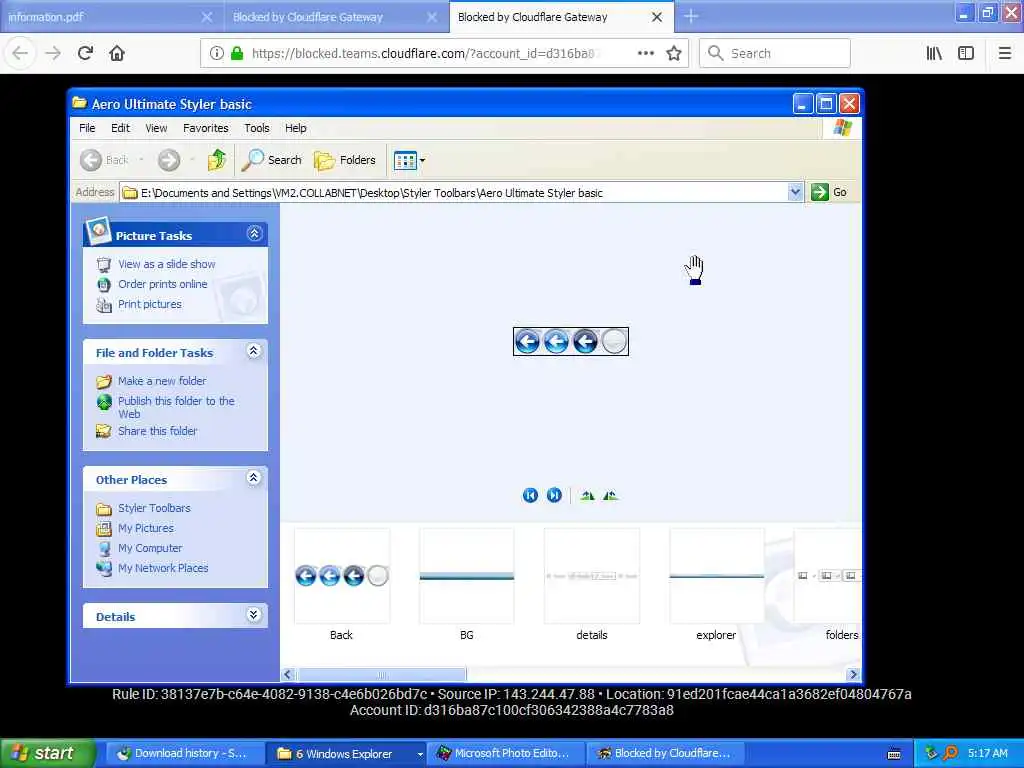Switch to Microsoft Photo Editor taskbar item
The height and width of the screenshot is (768, 1024).
coord(506,754)
